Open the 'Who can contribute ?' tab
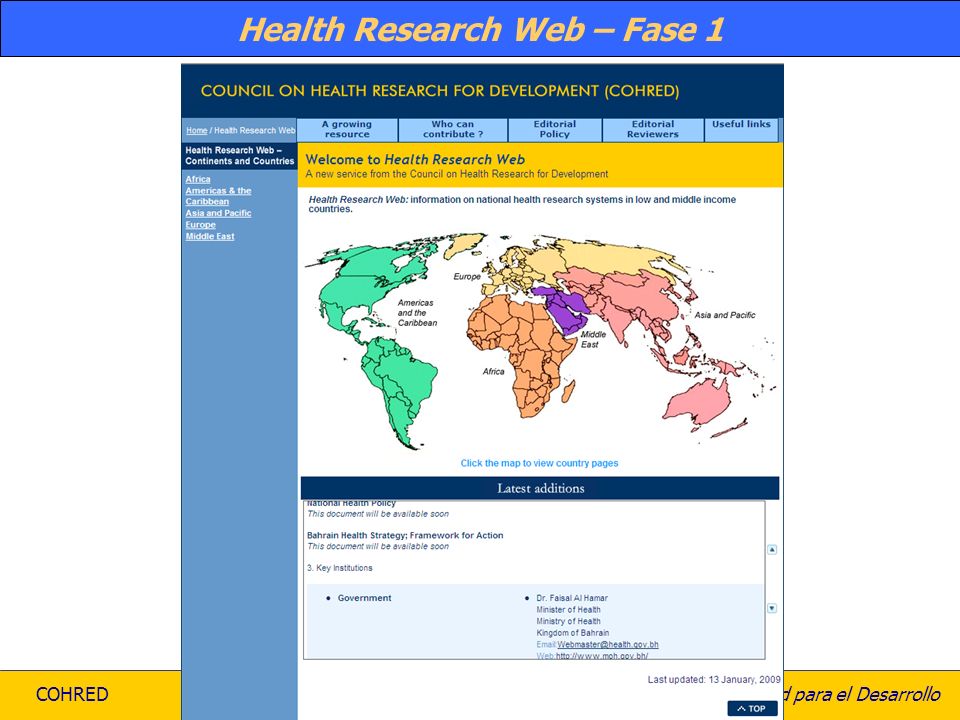 point(453,129)
